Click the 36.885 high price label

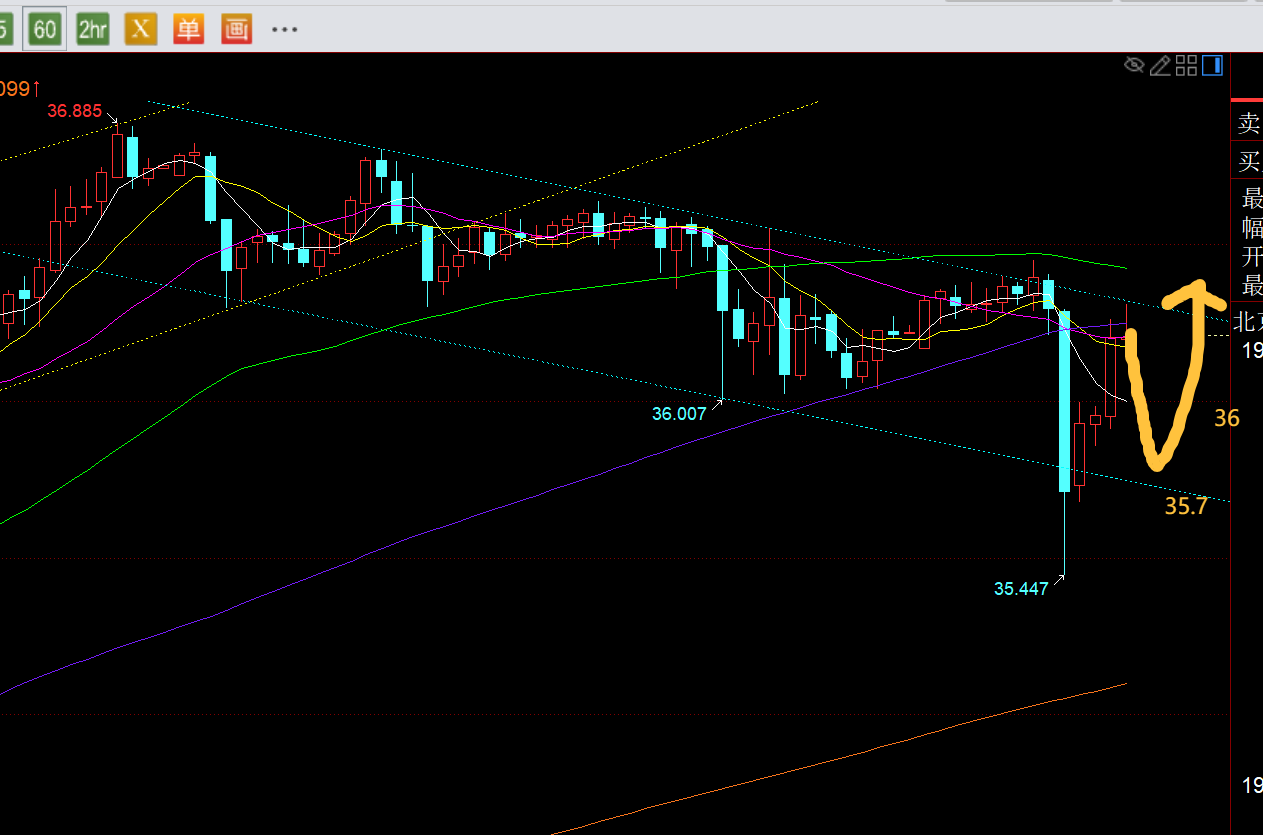pyautogui.click(x=74, y=111)
